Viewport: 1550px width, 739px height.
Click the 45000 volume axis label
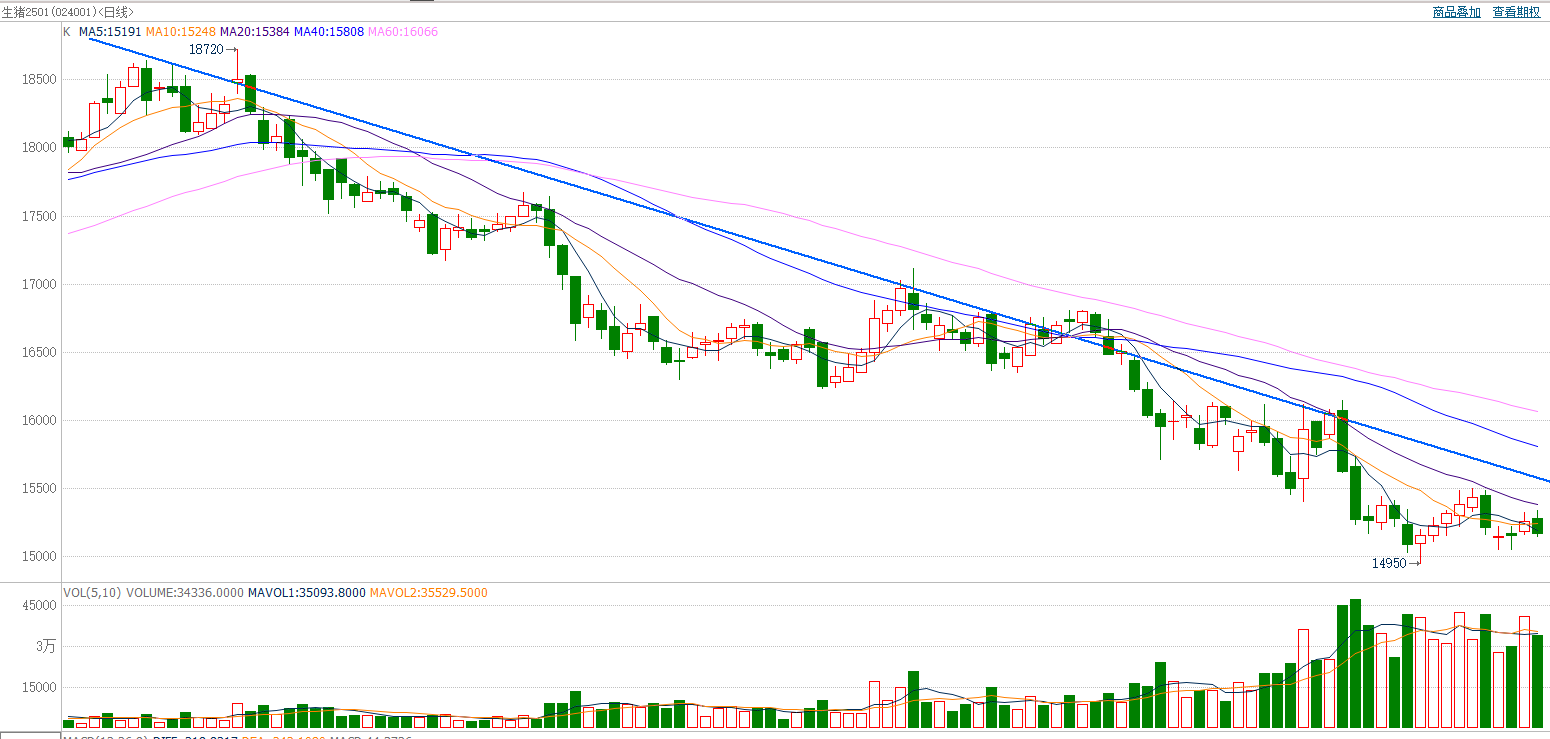pyautogui.click(x=41, y=605)
